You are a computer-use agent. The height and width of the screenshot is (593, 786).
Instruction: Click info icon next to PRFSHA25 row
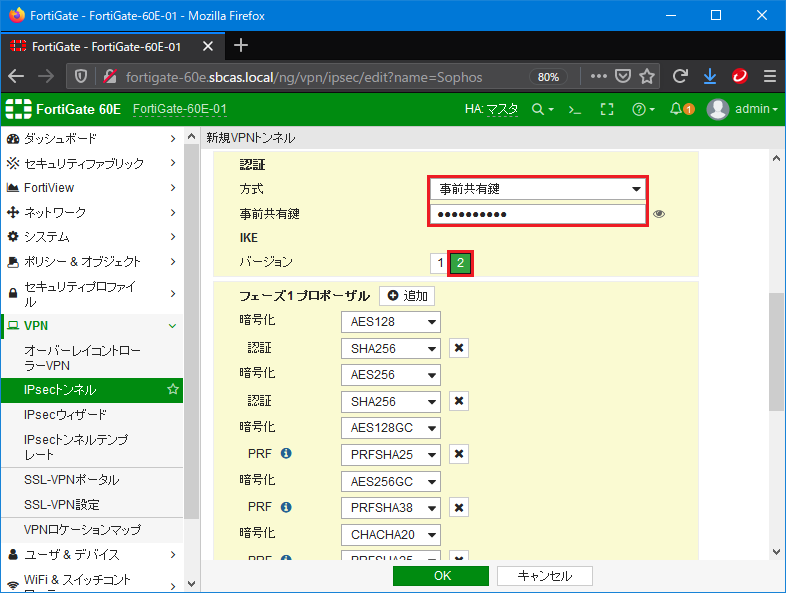point(286,454)
